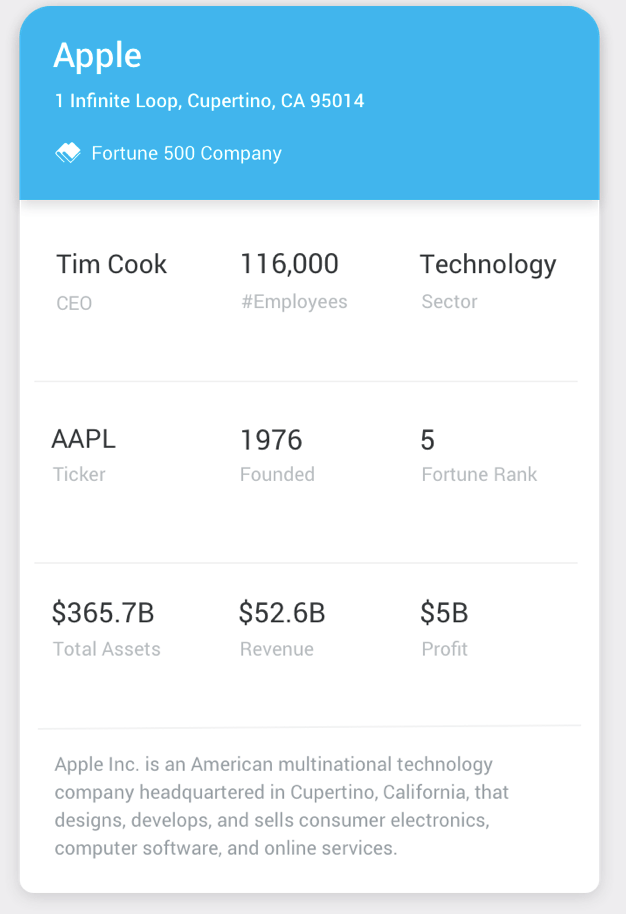Select the AAPL ticker symbol
Viewport: 626px width, 914px height.
click(x=84, y=438)
